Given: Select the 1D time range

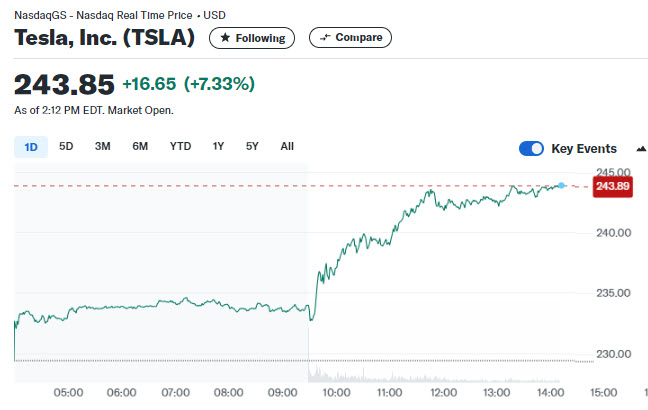Looking at the screenshot, I should [31, 147].
